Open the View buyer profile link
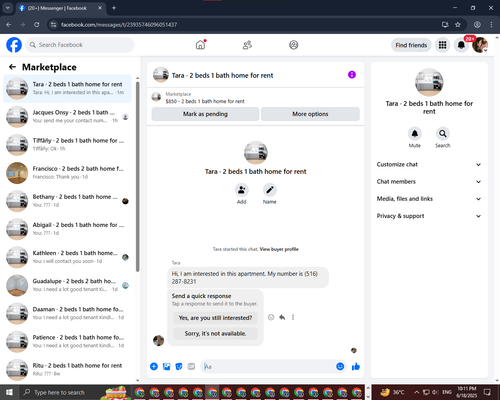The image size is (500, 400). pyautogui.click(x=279, y=249)
